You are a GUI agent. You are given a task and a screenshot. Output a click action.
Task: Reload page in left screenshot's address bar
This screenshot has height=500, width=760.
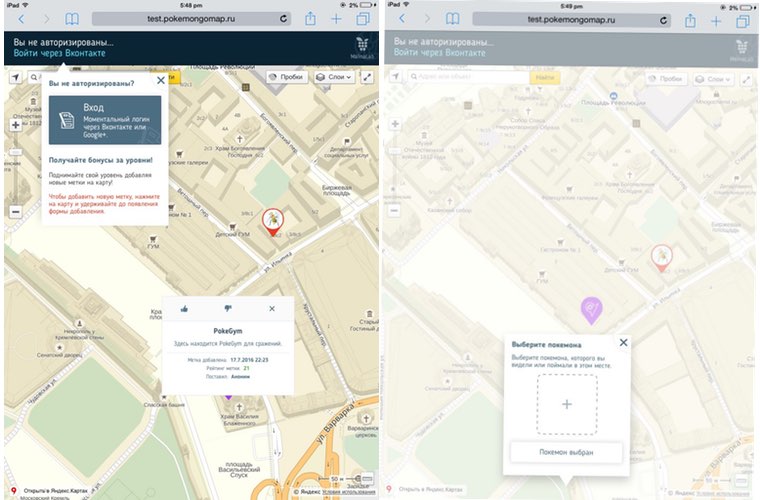coord(283,19)
